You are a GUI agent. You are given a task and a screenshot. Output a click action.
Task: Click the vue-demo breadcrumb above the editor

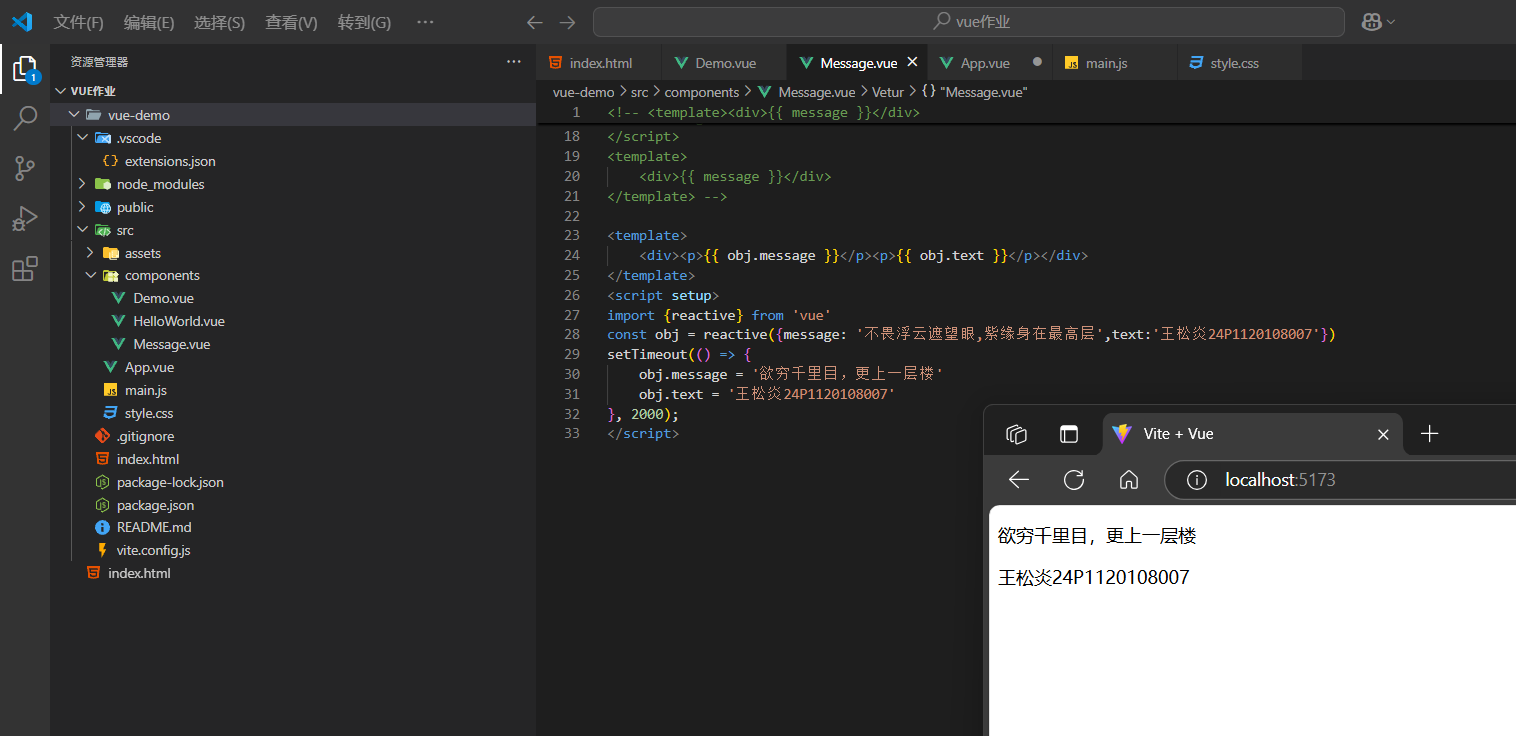[583, 92]
